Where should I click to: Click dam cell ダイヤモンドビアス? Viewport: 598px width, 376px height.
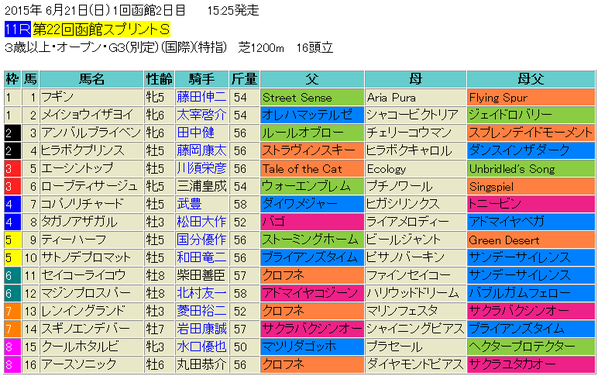click(415, 365)
